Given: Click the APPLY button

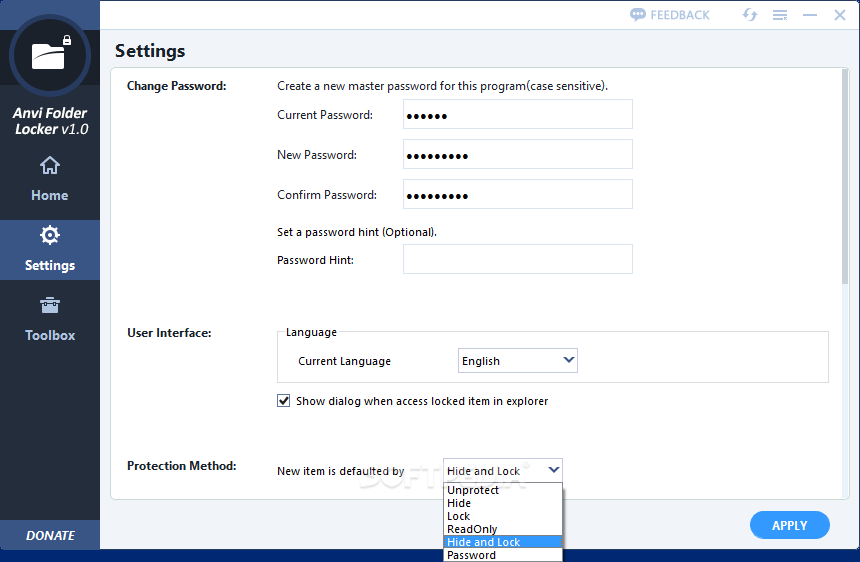Looking at the screenshot, I should 790,525.
